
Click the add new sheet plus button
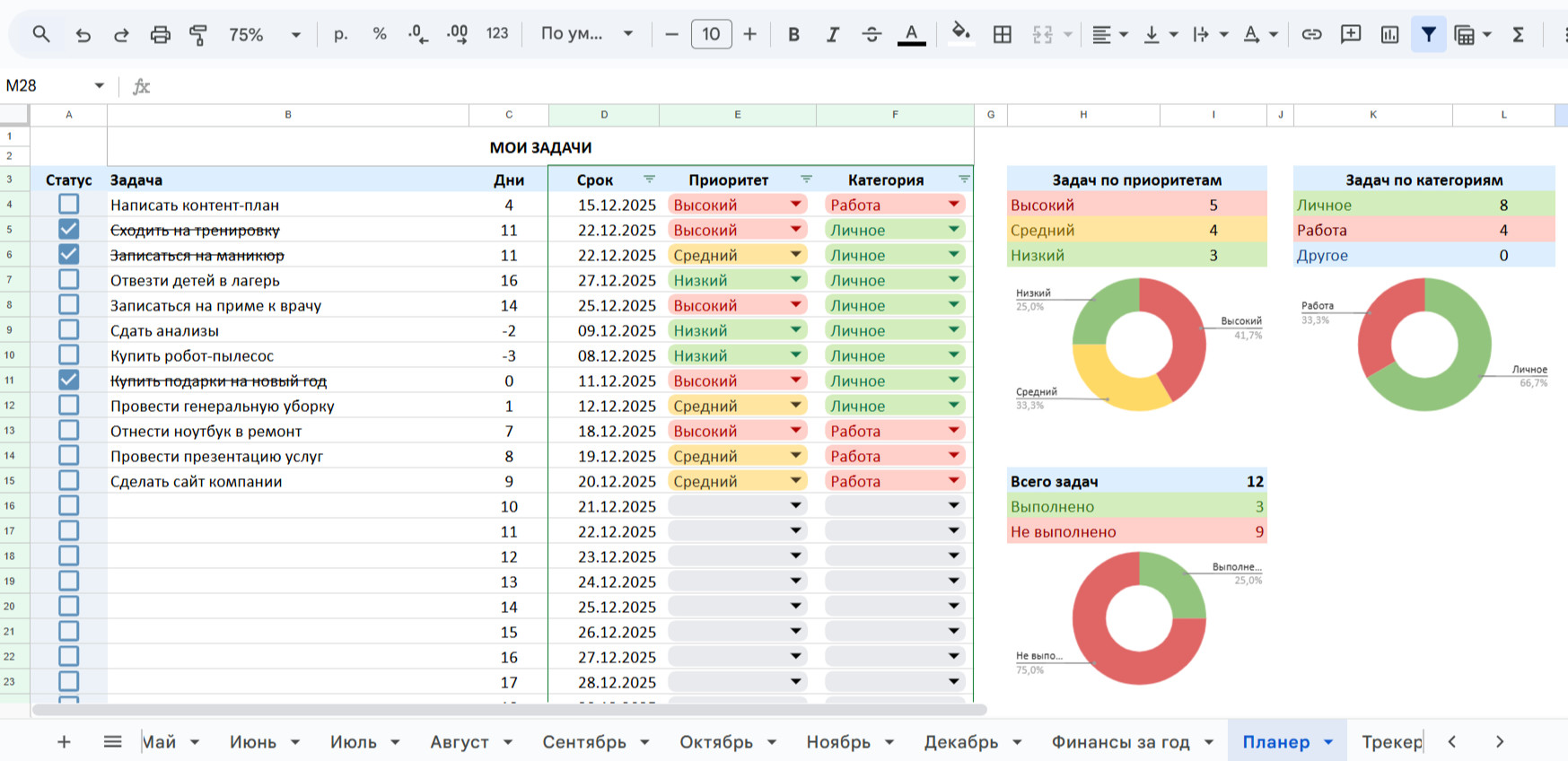(64, 742)
